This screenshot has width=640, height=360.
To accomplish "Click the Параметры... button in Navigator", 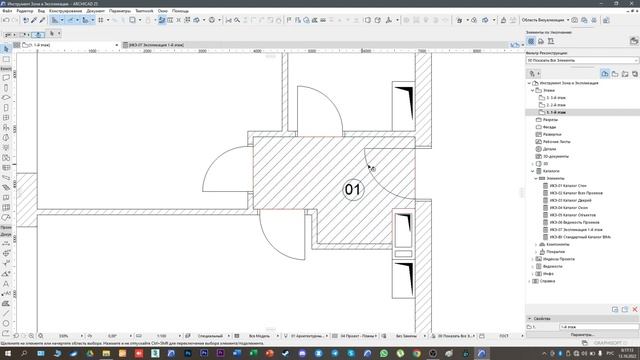I will click(x=582, y=335).
